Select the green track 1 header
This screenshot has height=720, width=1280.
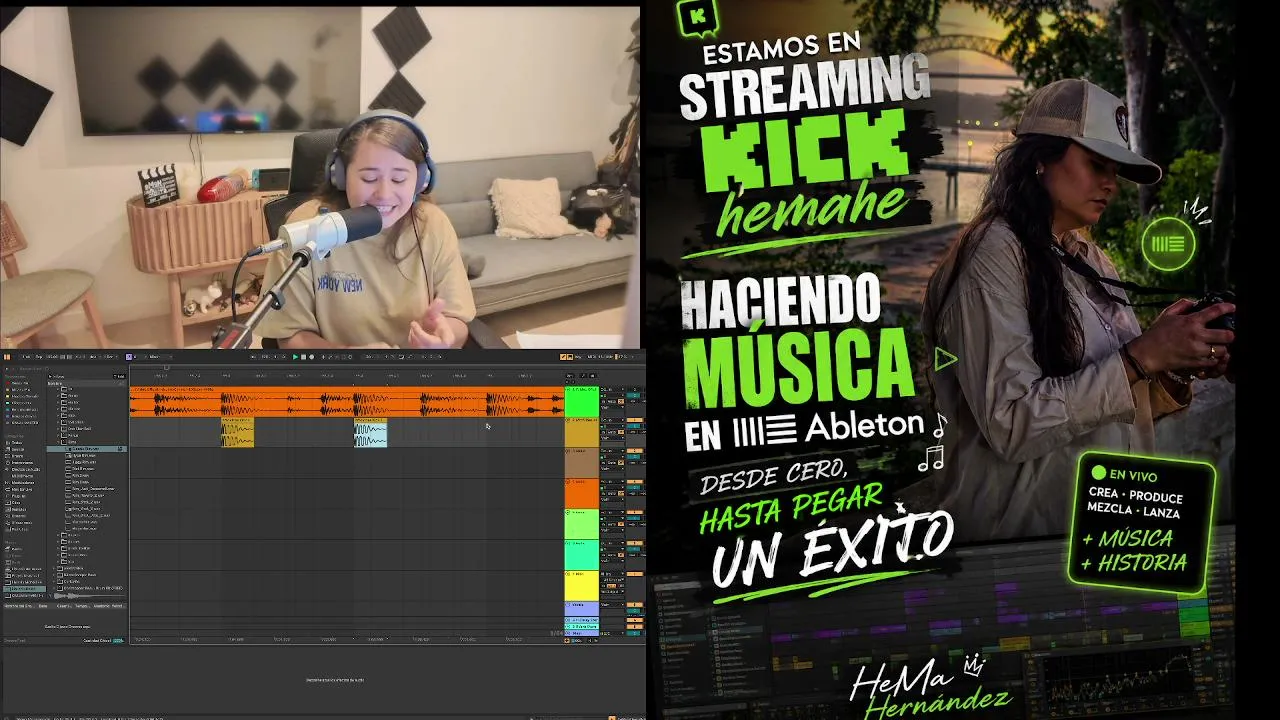pos(581,403)
